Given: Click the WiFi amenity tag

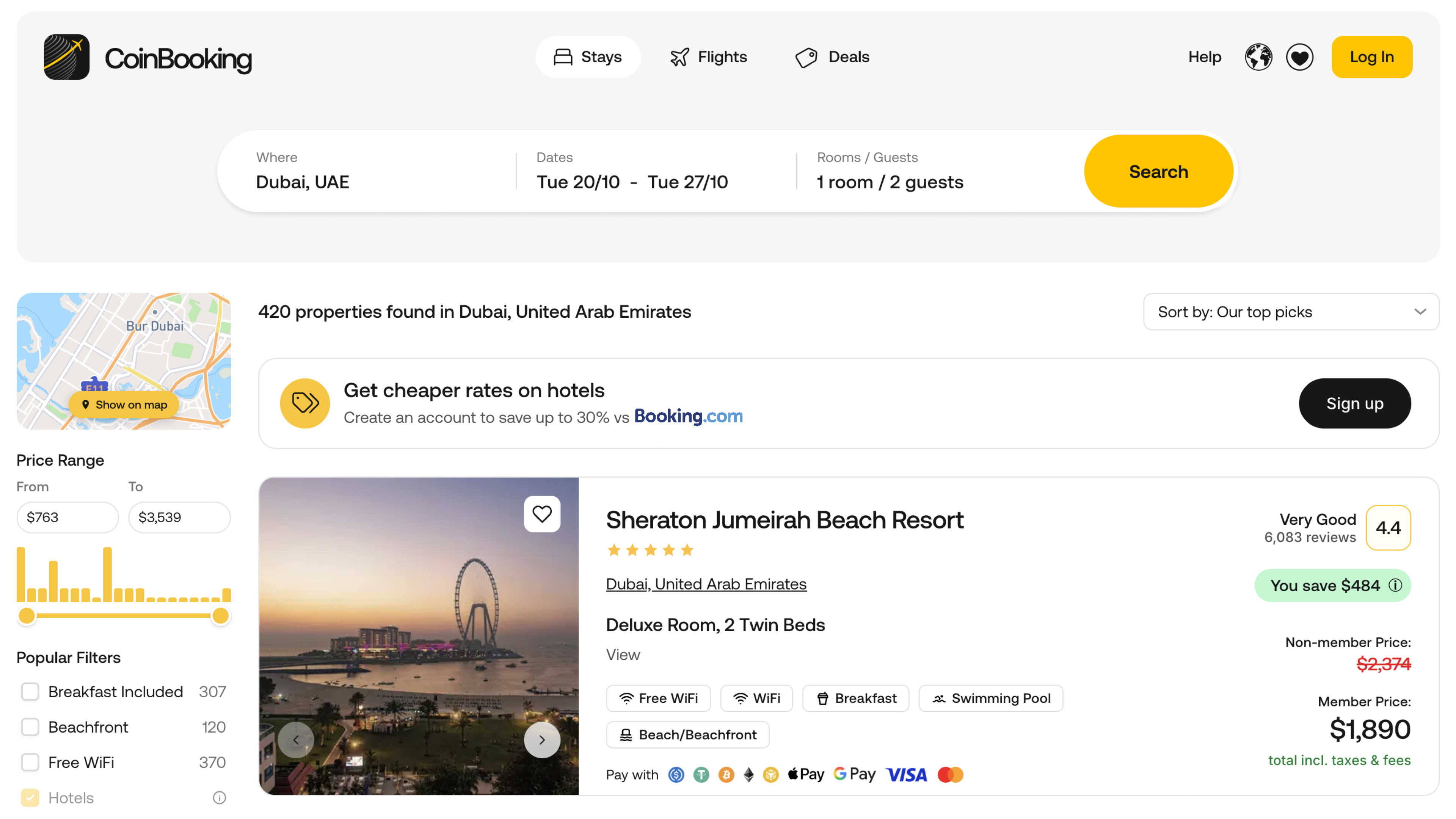Looking at the screenshot, I should pos(756,698).
